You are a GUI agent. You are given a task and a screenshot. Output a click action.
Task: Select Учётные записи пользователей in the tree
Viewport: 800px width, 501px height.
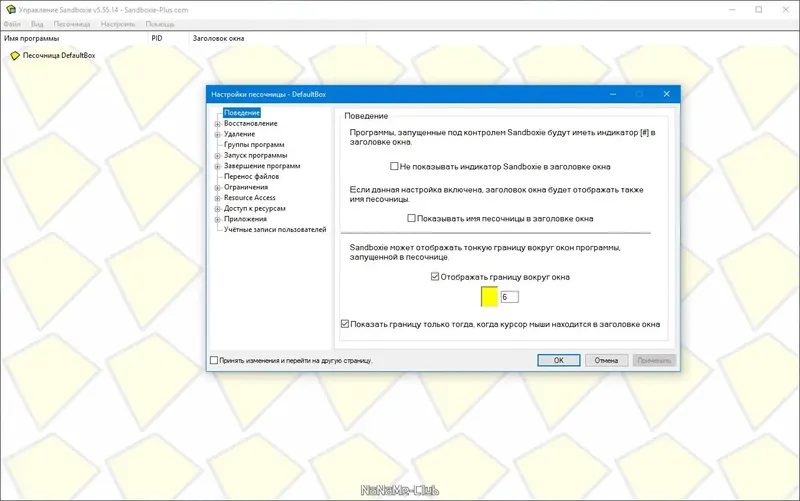click(275, 230)
